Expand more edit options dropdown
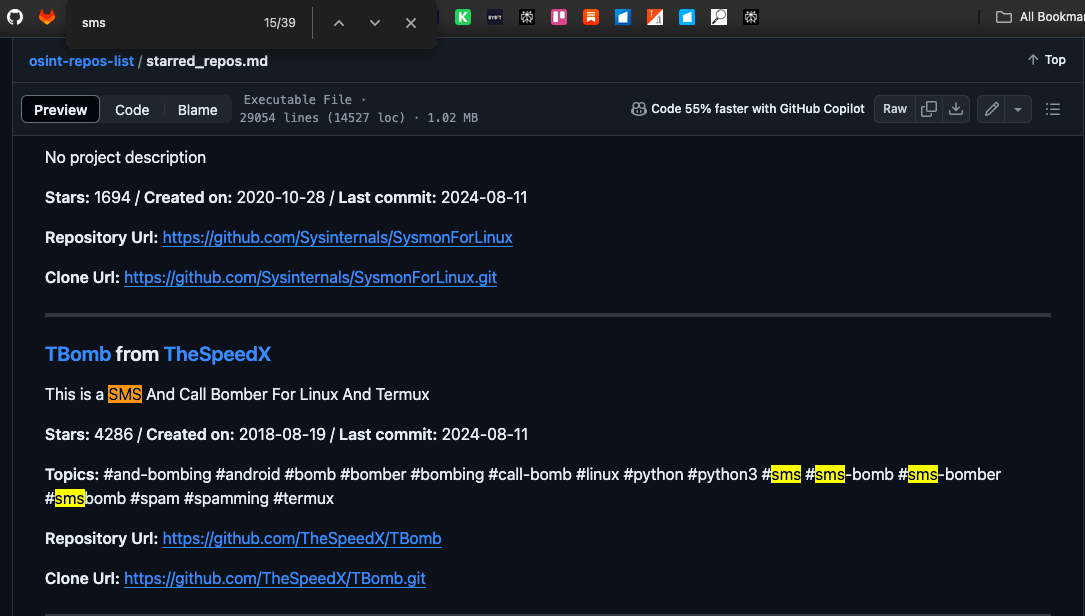Image resolution: width=1085 pixels, height=616 pixels. (x=1018, y=109)
